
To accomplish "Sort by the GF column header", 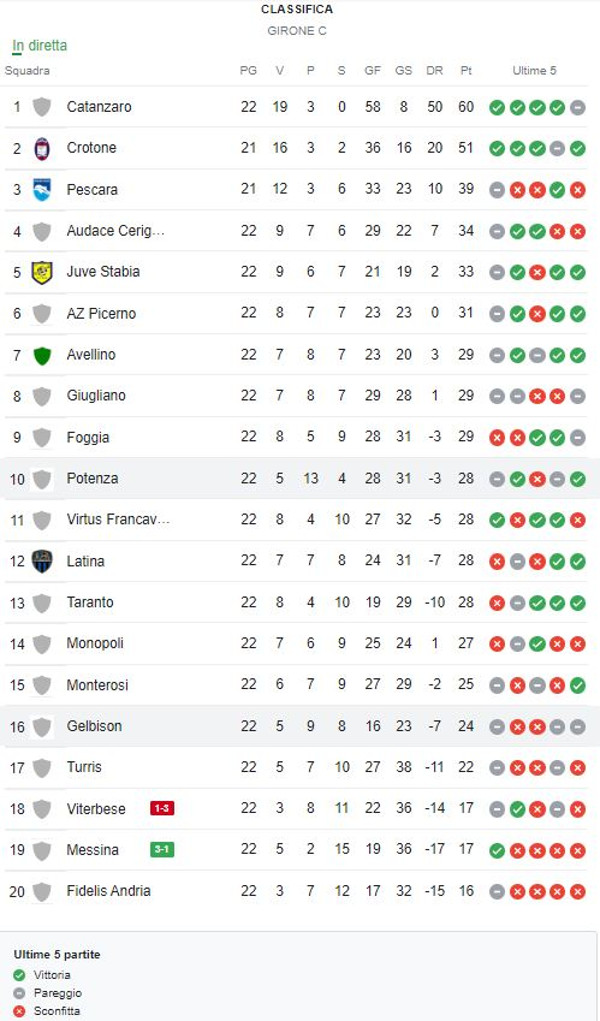I will [x=373, y=71].
